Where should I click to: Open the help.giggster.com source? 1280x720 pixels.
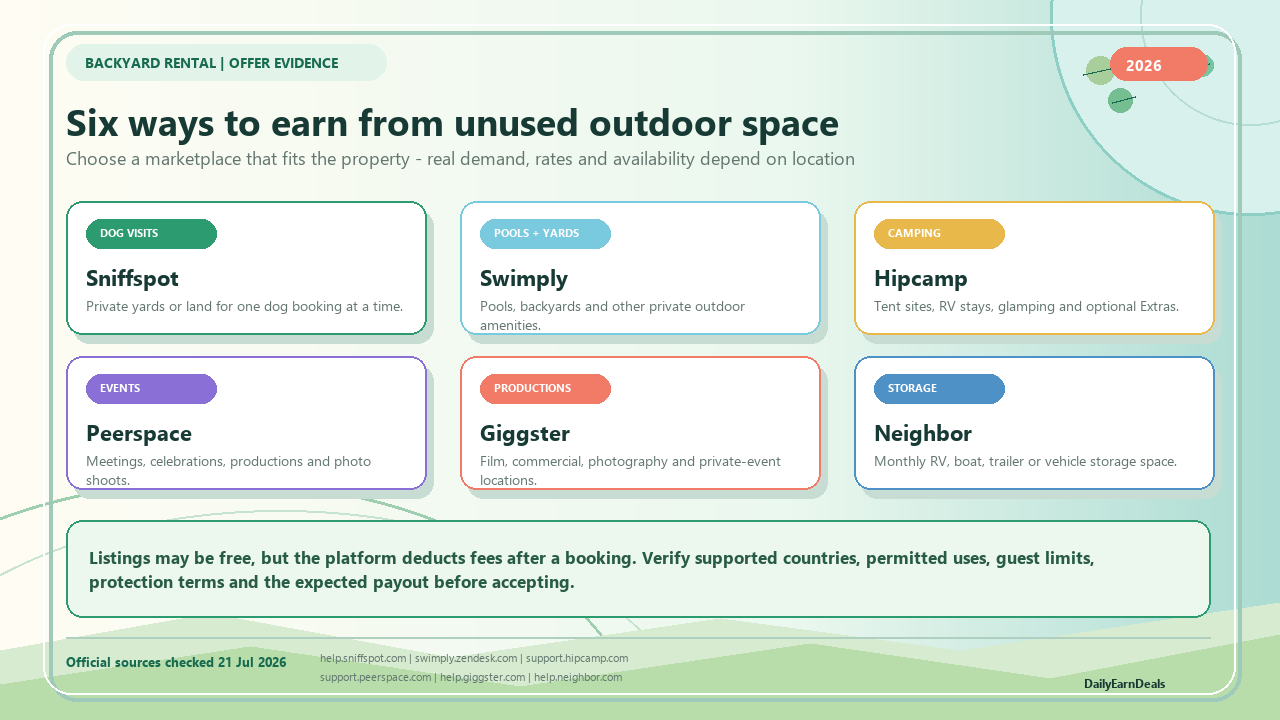click(x=482, y=677)
